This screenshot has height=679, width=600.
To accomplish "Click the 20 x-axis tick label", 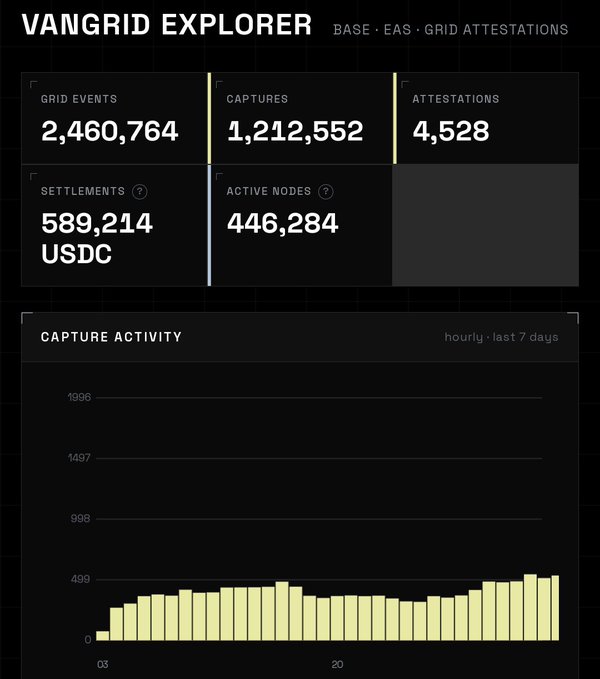I will tap(338, 664).
